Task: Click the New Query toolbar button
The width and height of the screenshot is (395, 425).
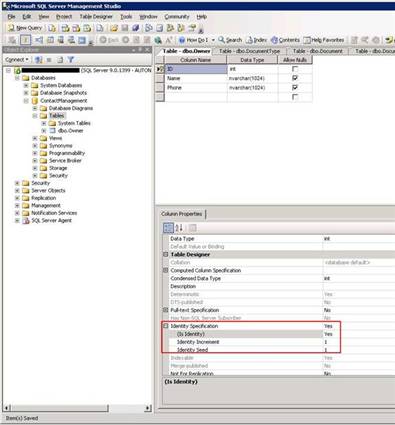Action: coord(25,28)
